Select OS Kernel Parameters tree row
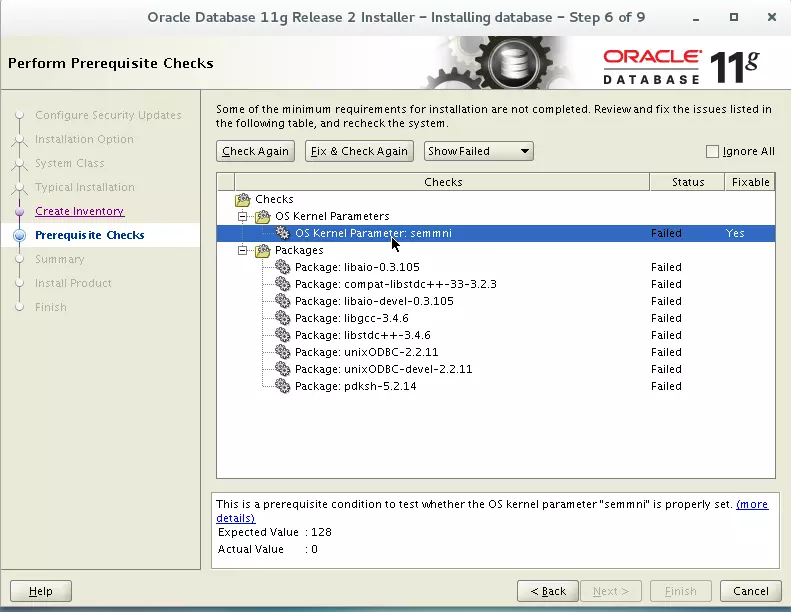Screen dimensions: 791x612 point(496,216)
